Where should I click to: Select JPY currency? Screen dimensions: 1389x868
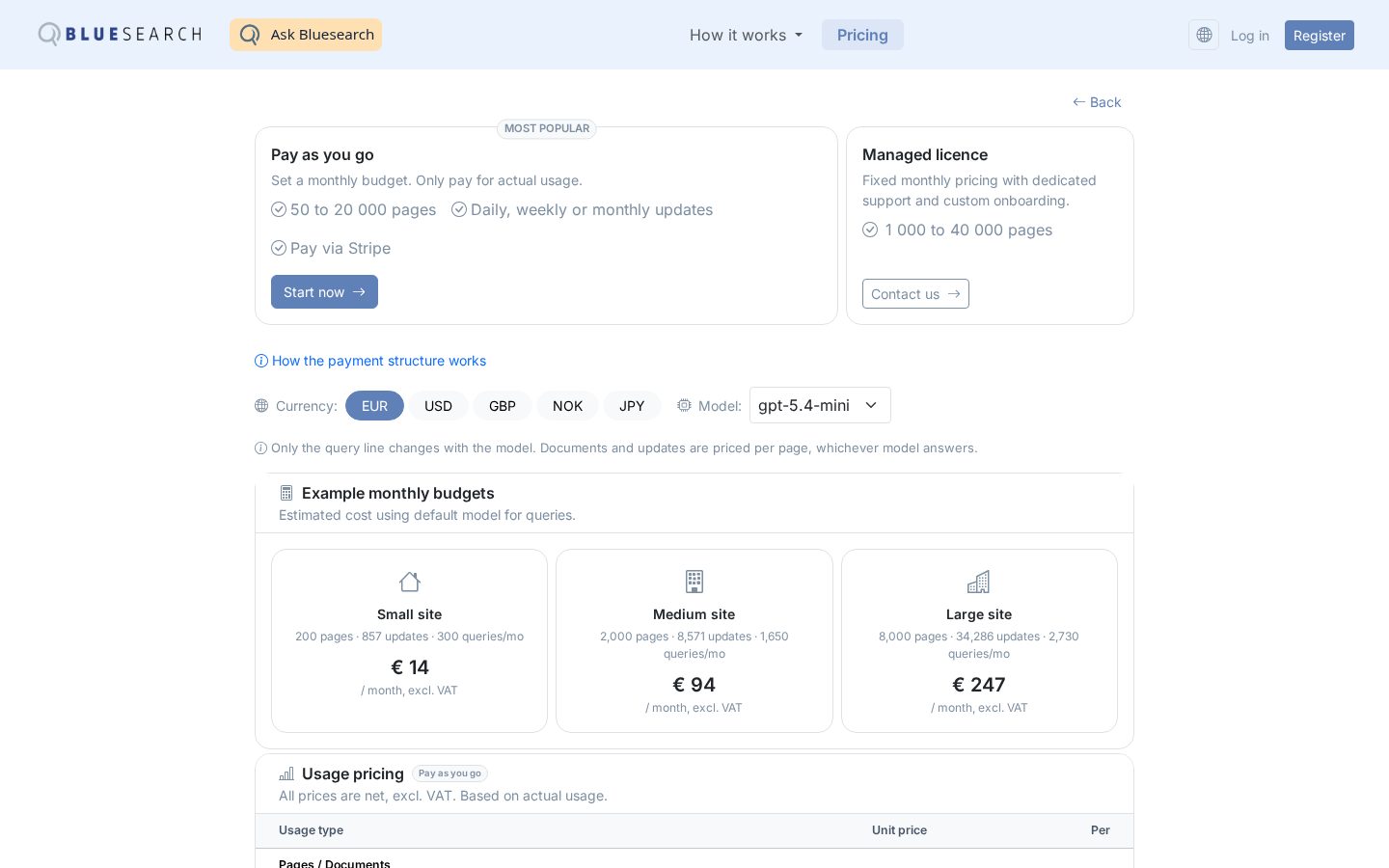tap(632, 406)
